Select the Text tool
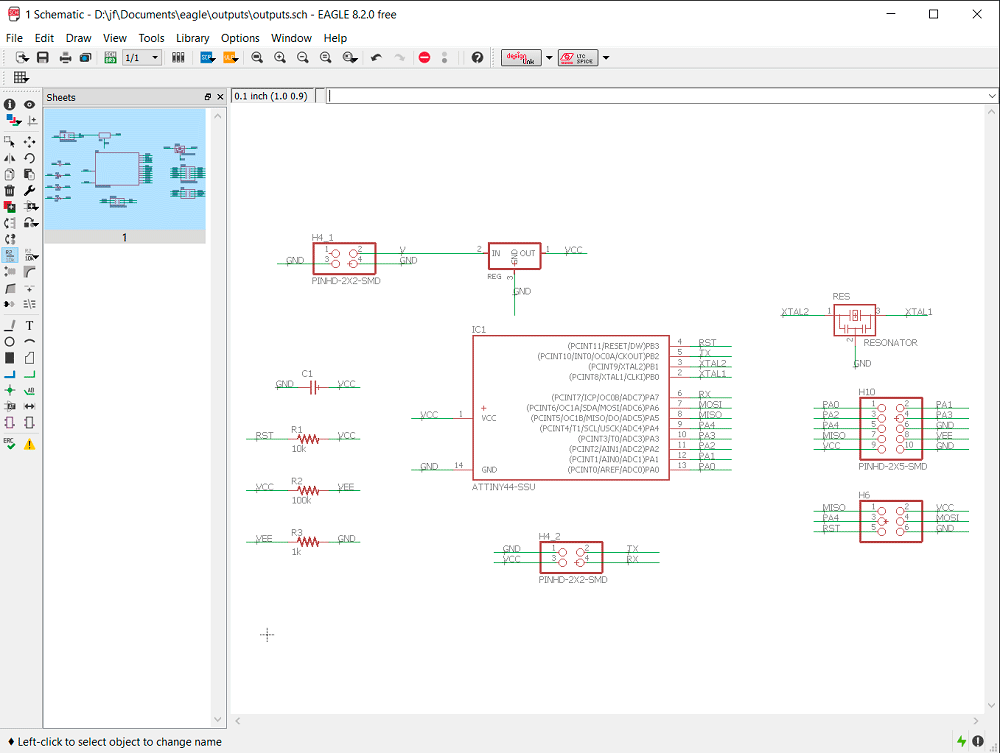Image resolution: width=1000 pixels, height=753 pixels. pyautogui.click(x=29, y=325)
